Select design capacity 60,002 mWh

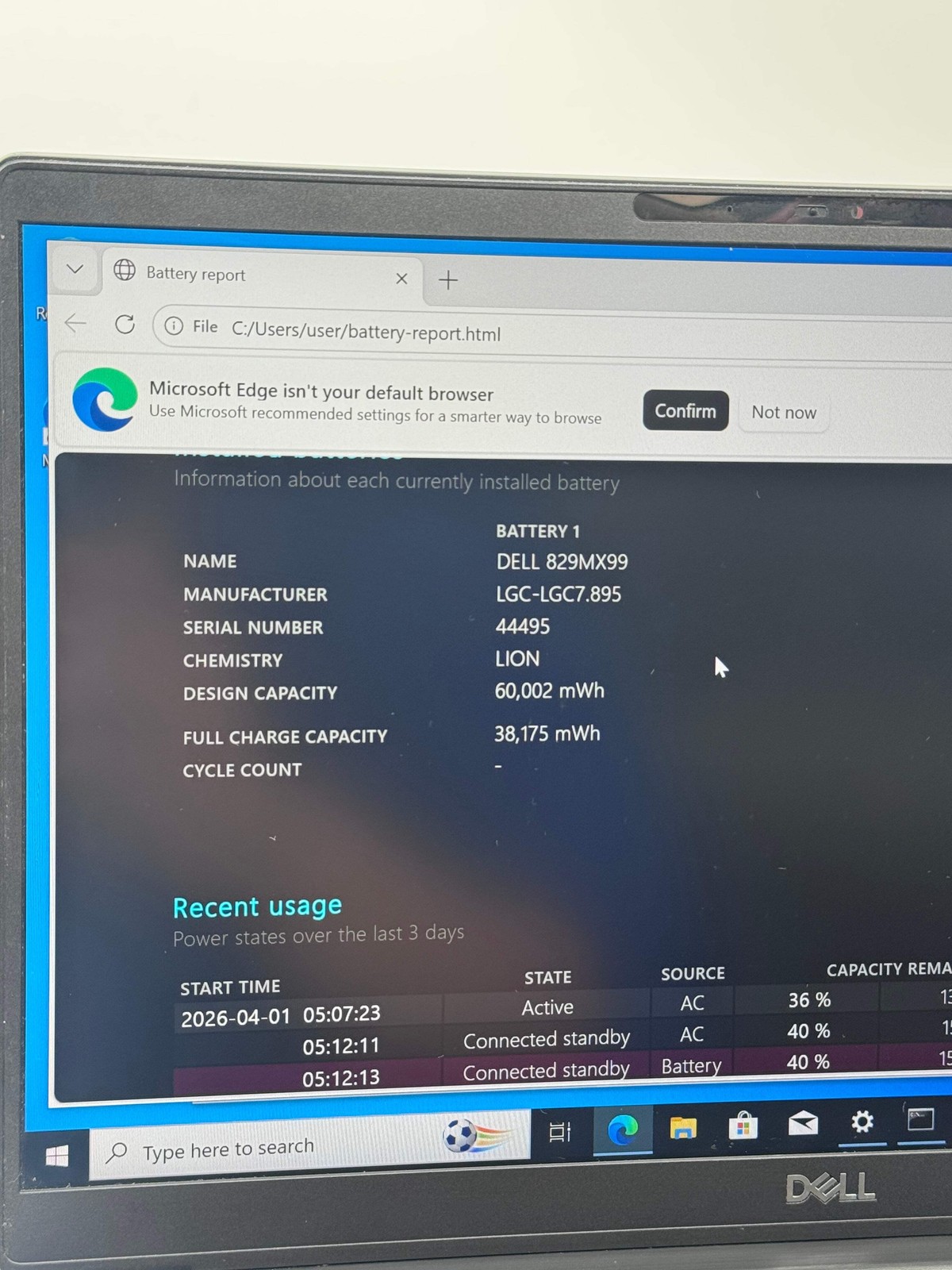(x=550, y=691)
